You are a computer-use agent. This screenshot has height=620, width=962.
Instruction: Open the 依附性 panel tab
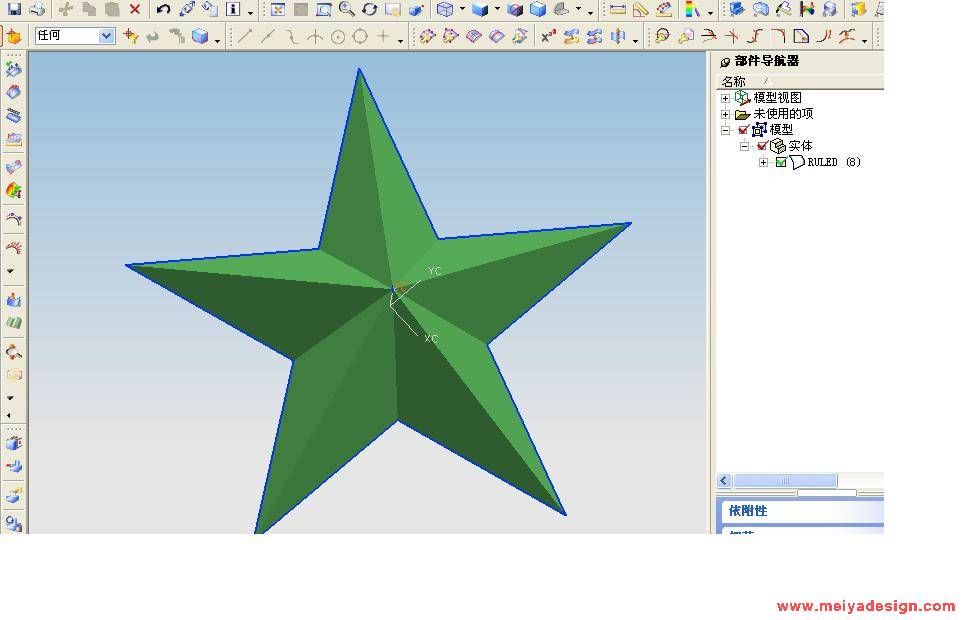click(x=749, y=511)
